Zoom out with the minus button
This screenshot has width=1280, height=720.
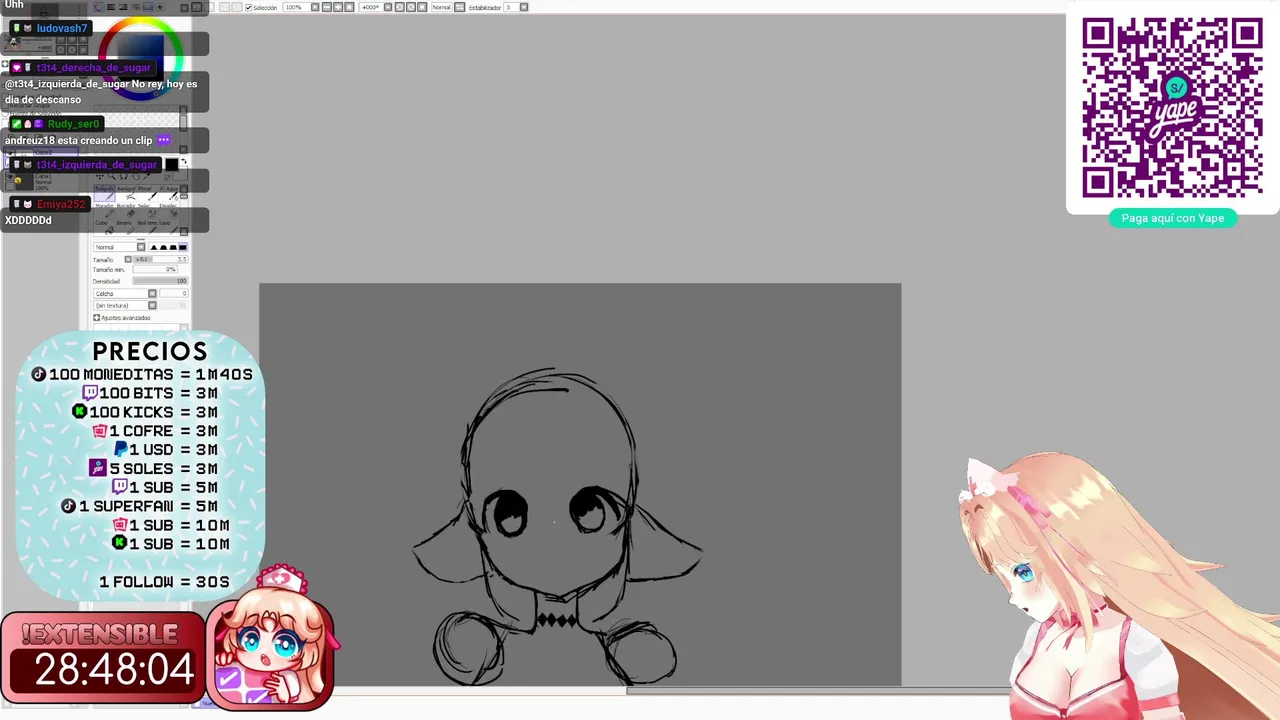[326, 7]
